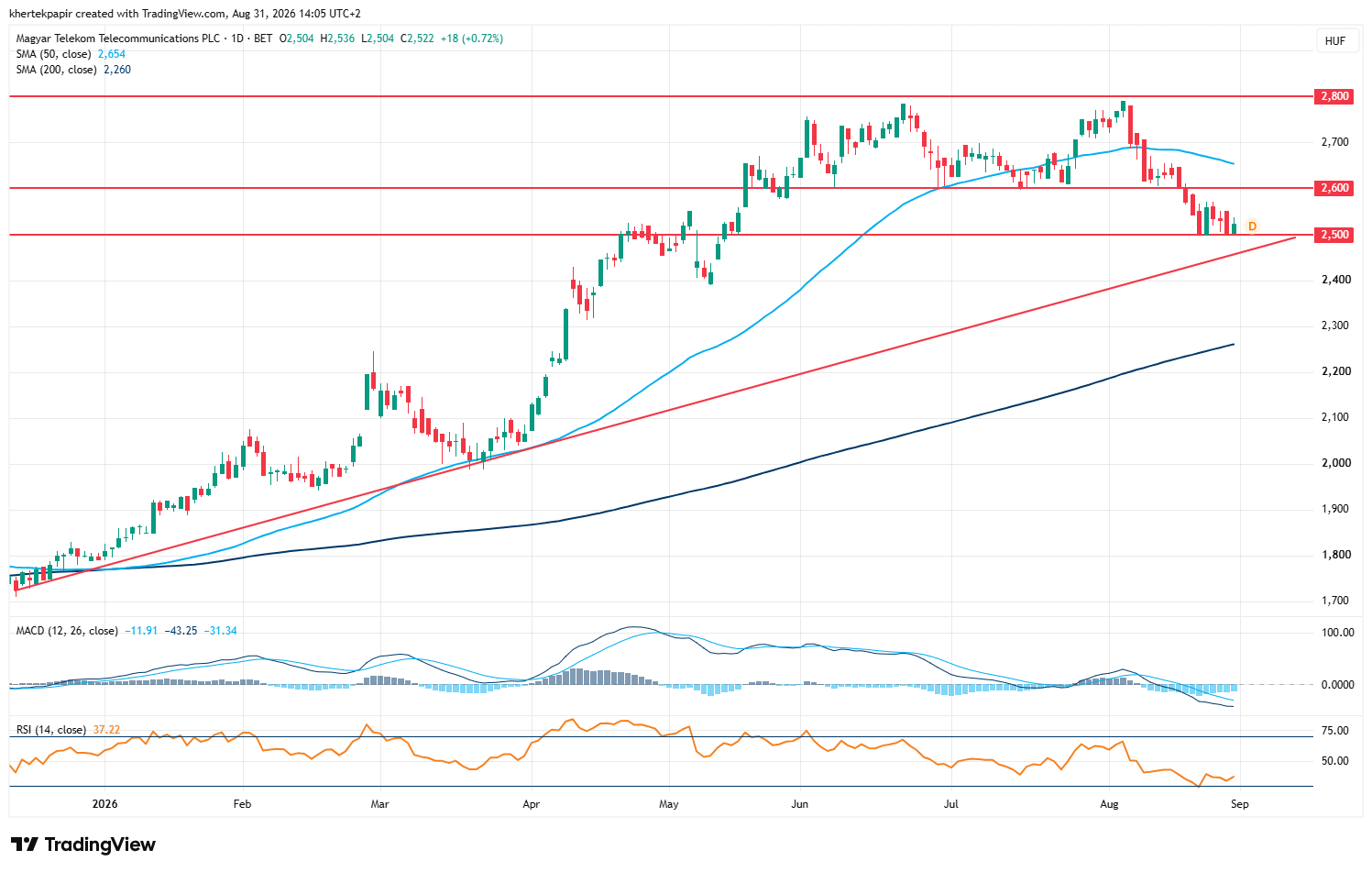Click the TradingView logo at bottom left
Screen dimensions: 1372x872
pyautogui.click(x=83, y=844)
